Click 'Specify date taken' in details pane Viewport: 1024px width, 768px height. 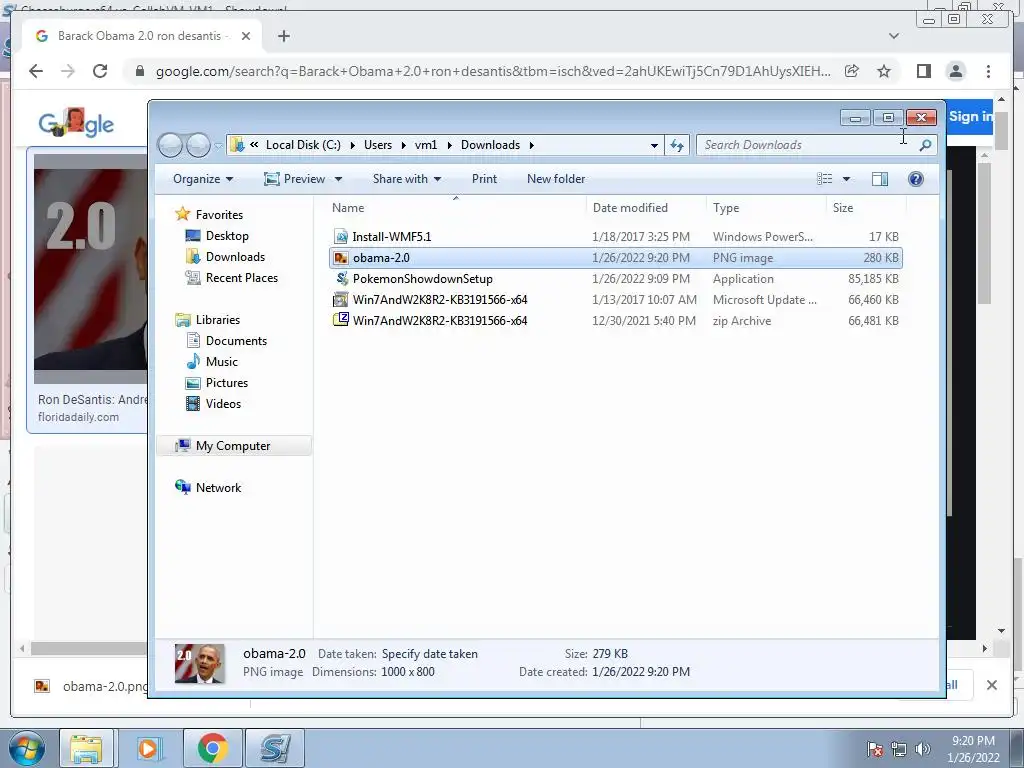pos(430,654)
